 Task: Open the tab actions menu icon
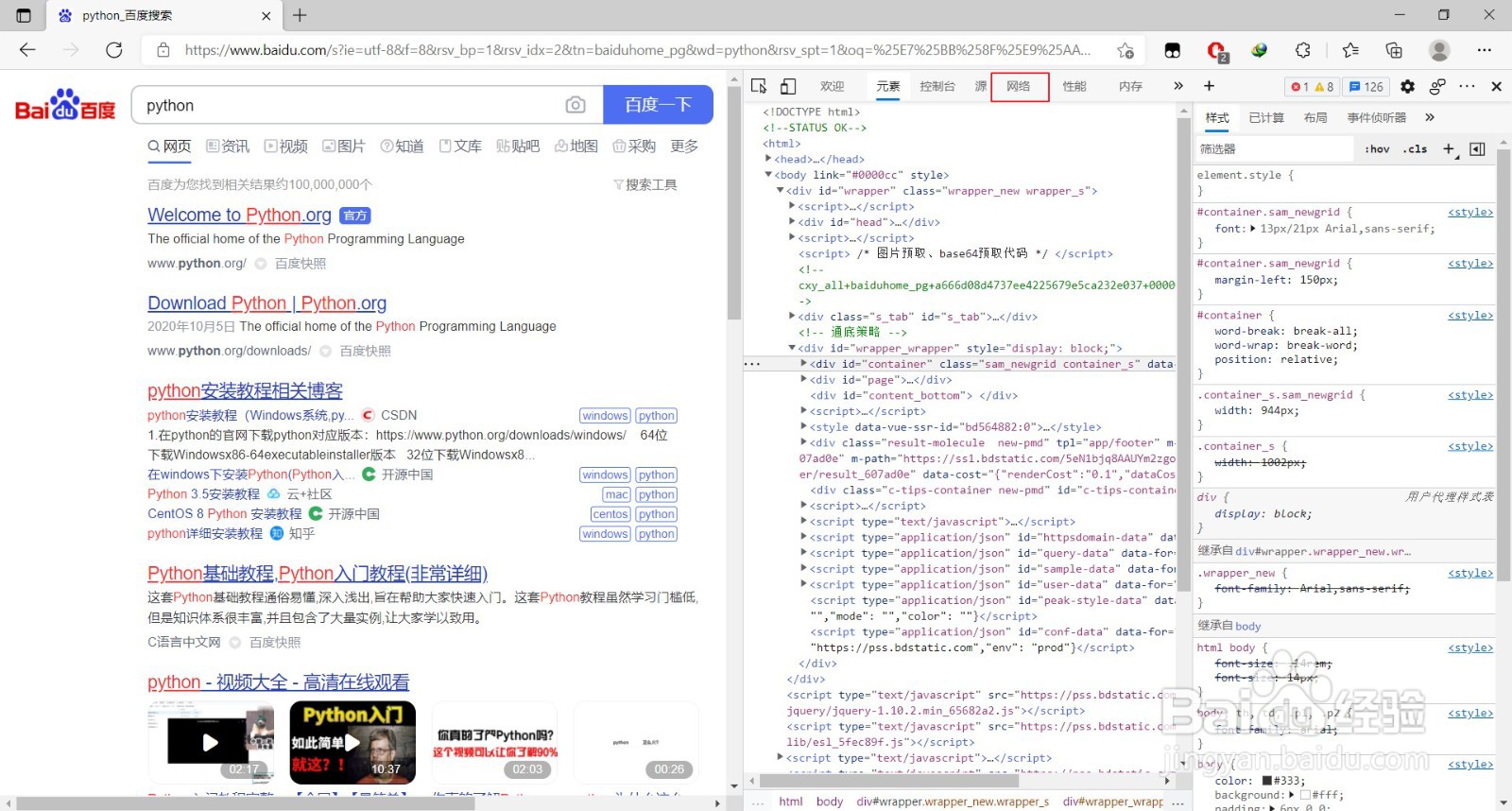pos(24,15)
